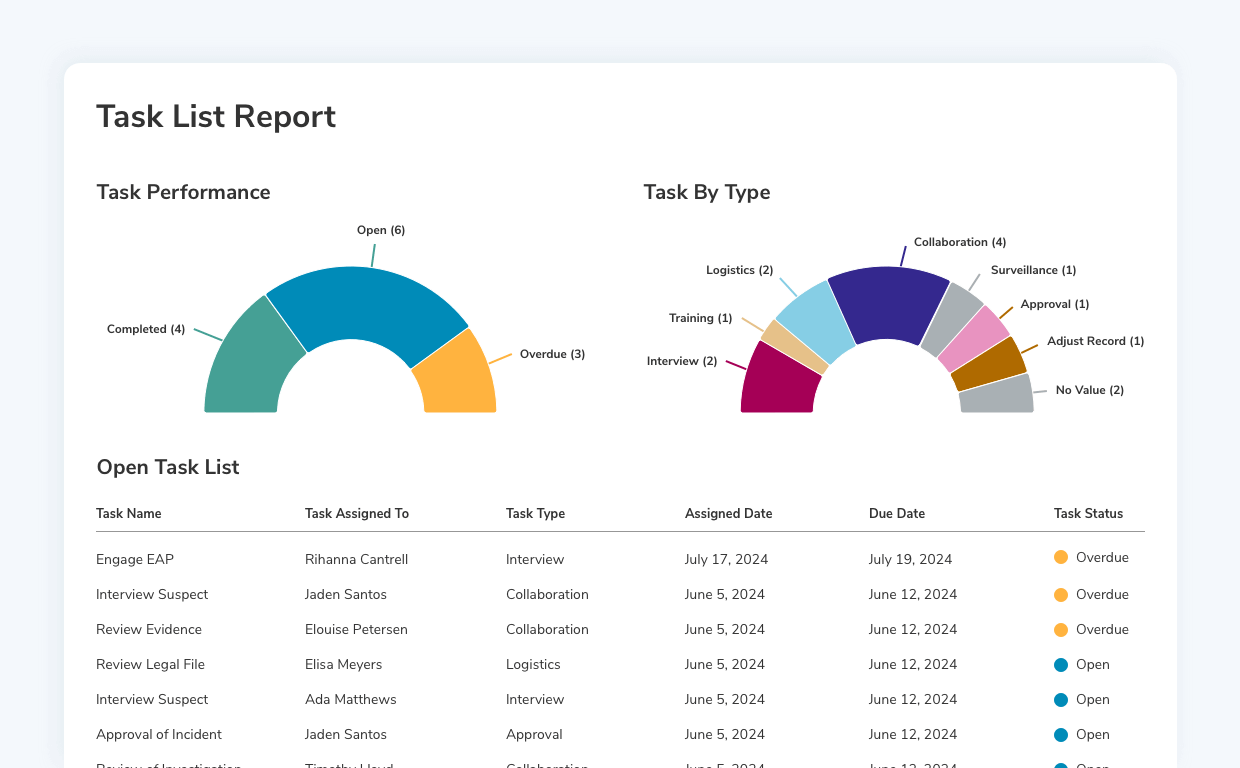
Task: Click the Collaboration slice in Task By Type chart
Action: 890,290
